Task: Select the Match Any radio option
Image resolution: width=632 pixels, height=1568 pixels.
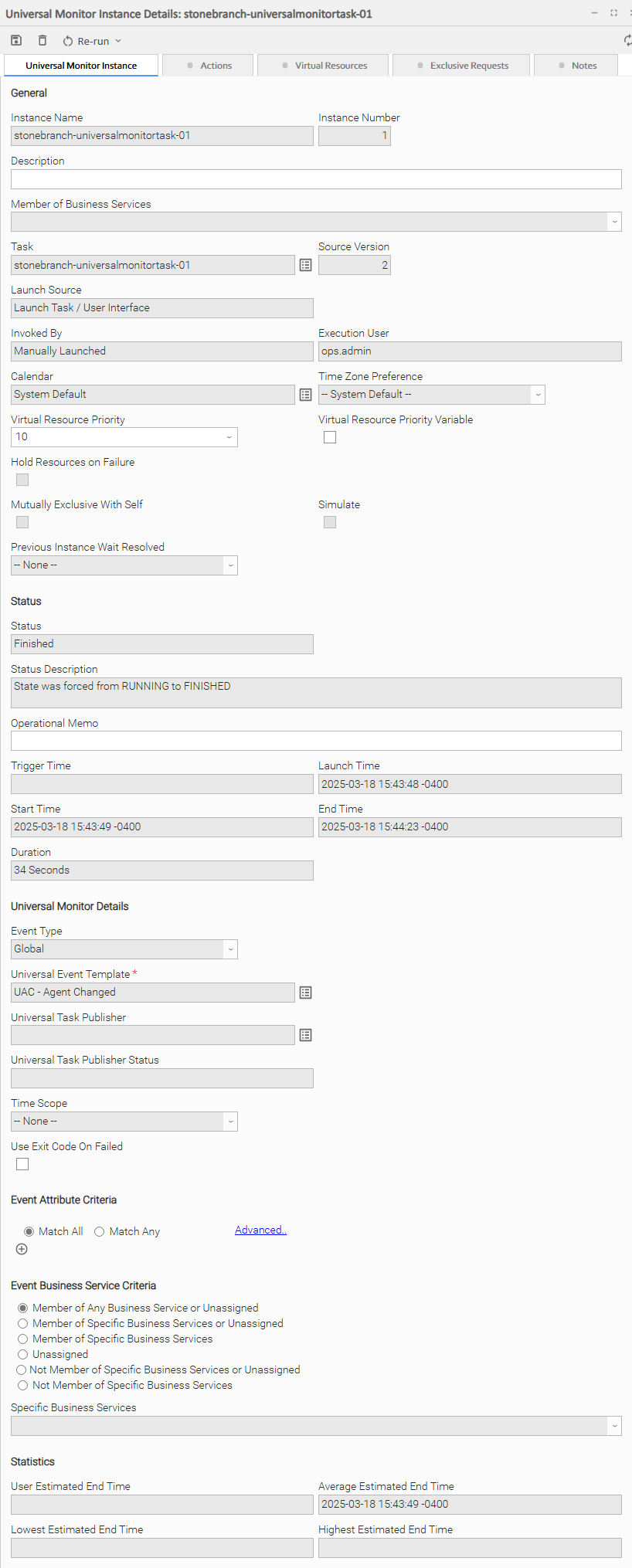Action: pos(100,1232)
